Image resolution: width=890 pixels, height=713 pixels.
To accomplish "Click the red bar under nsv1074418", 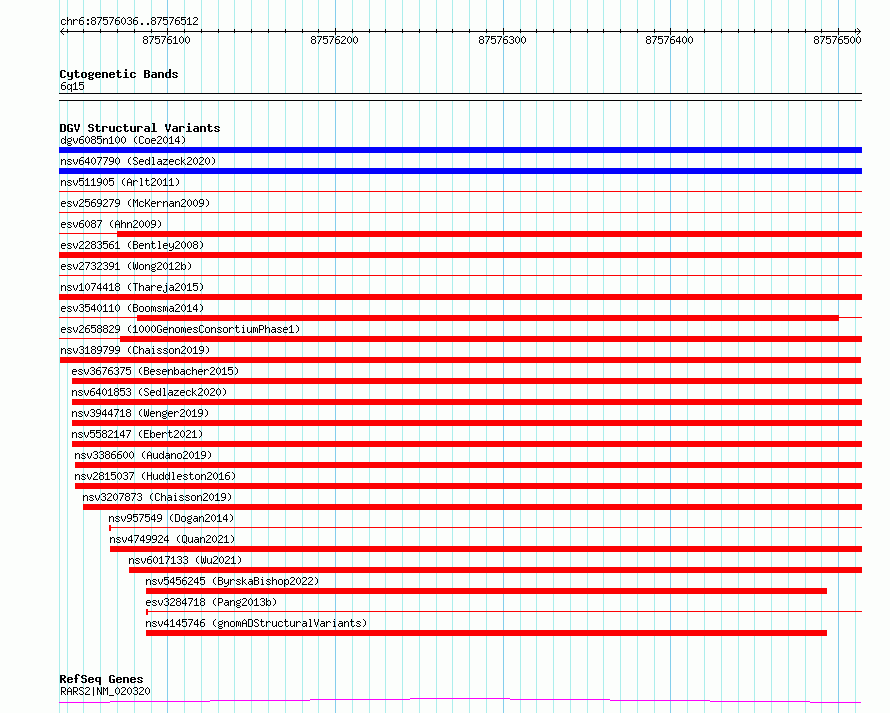I will pos(460,297).
